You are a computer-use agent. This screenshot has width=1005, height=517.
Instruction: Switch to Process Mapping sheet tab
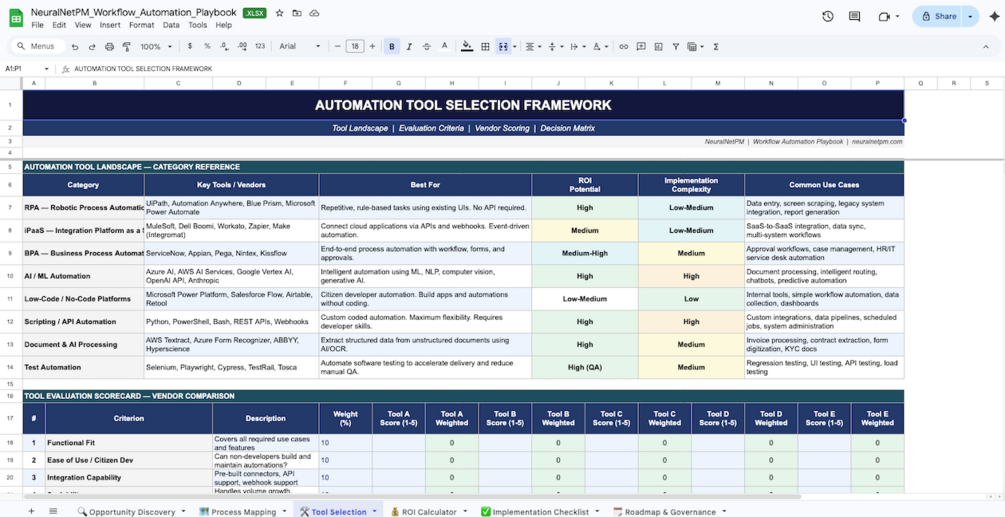(x=246, y=511)
